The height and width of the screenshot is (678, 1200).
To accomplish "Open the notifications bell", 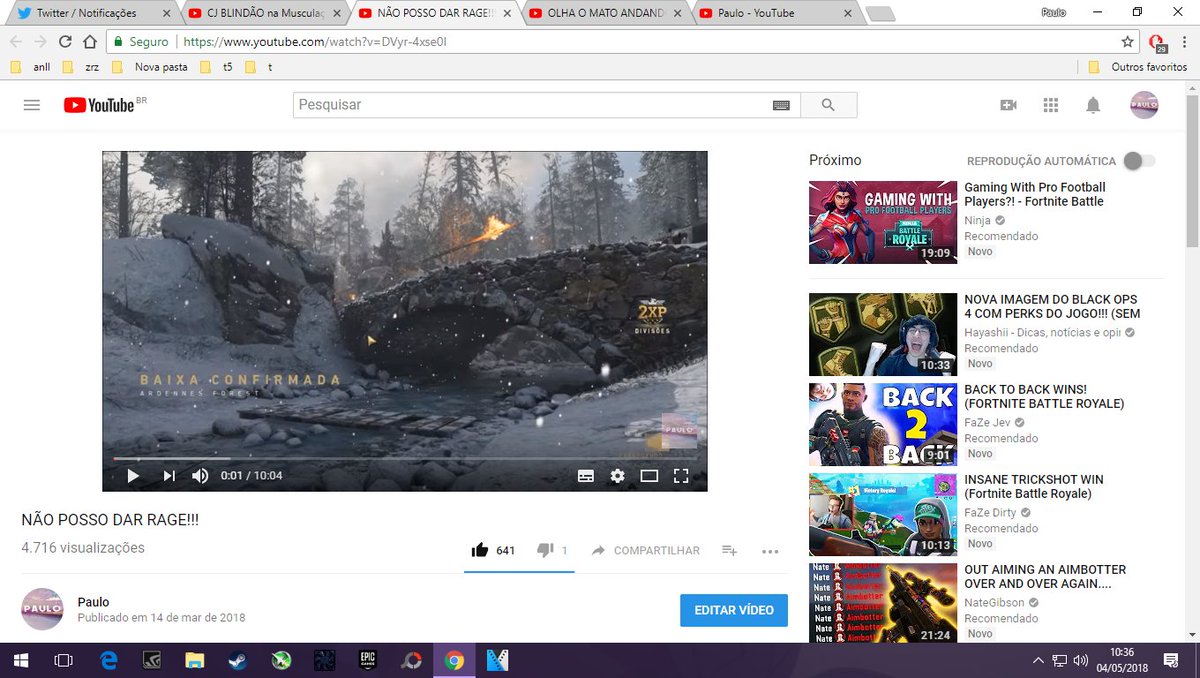I will click(x=1093, y=105).
